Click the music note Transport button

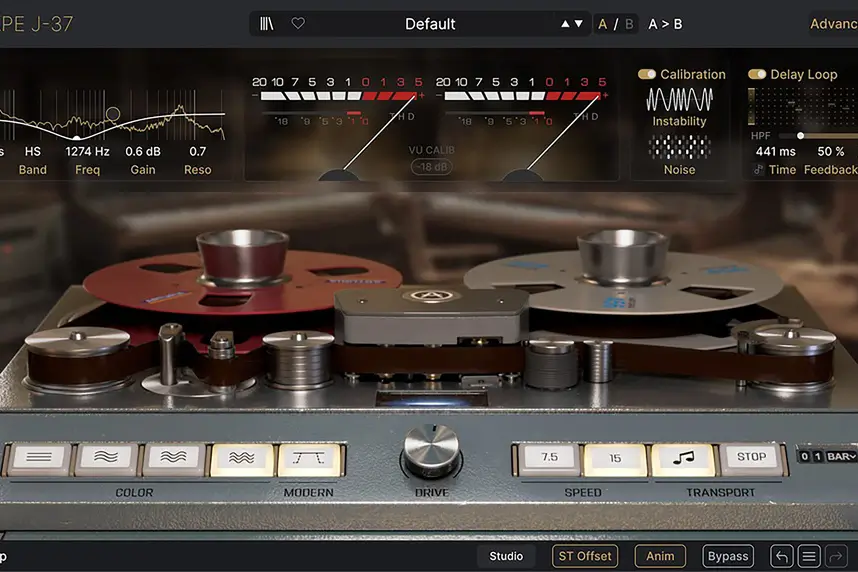pos(683,458)
